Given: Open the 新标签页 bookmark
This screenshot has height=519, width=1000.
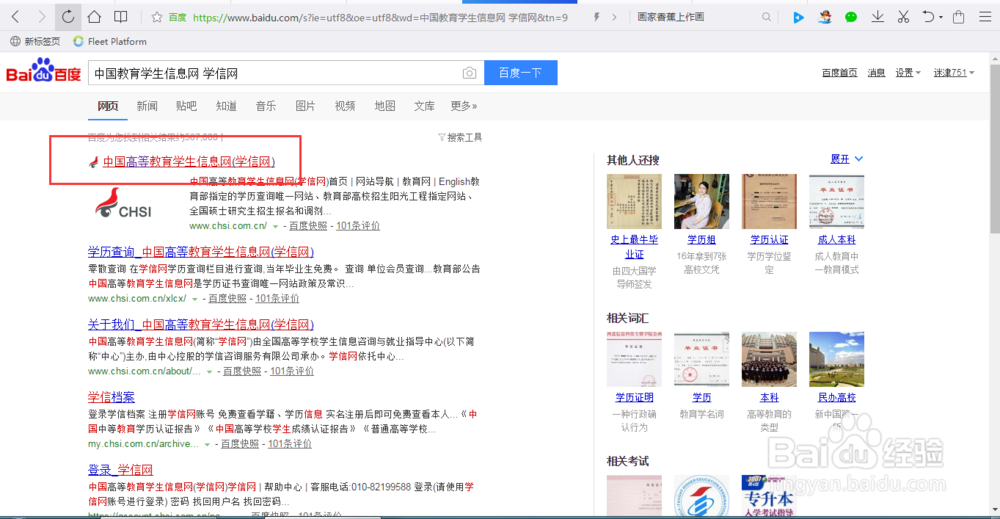Looking at the screenshot, I should (35, 41).
